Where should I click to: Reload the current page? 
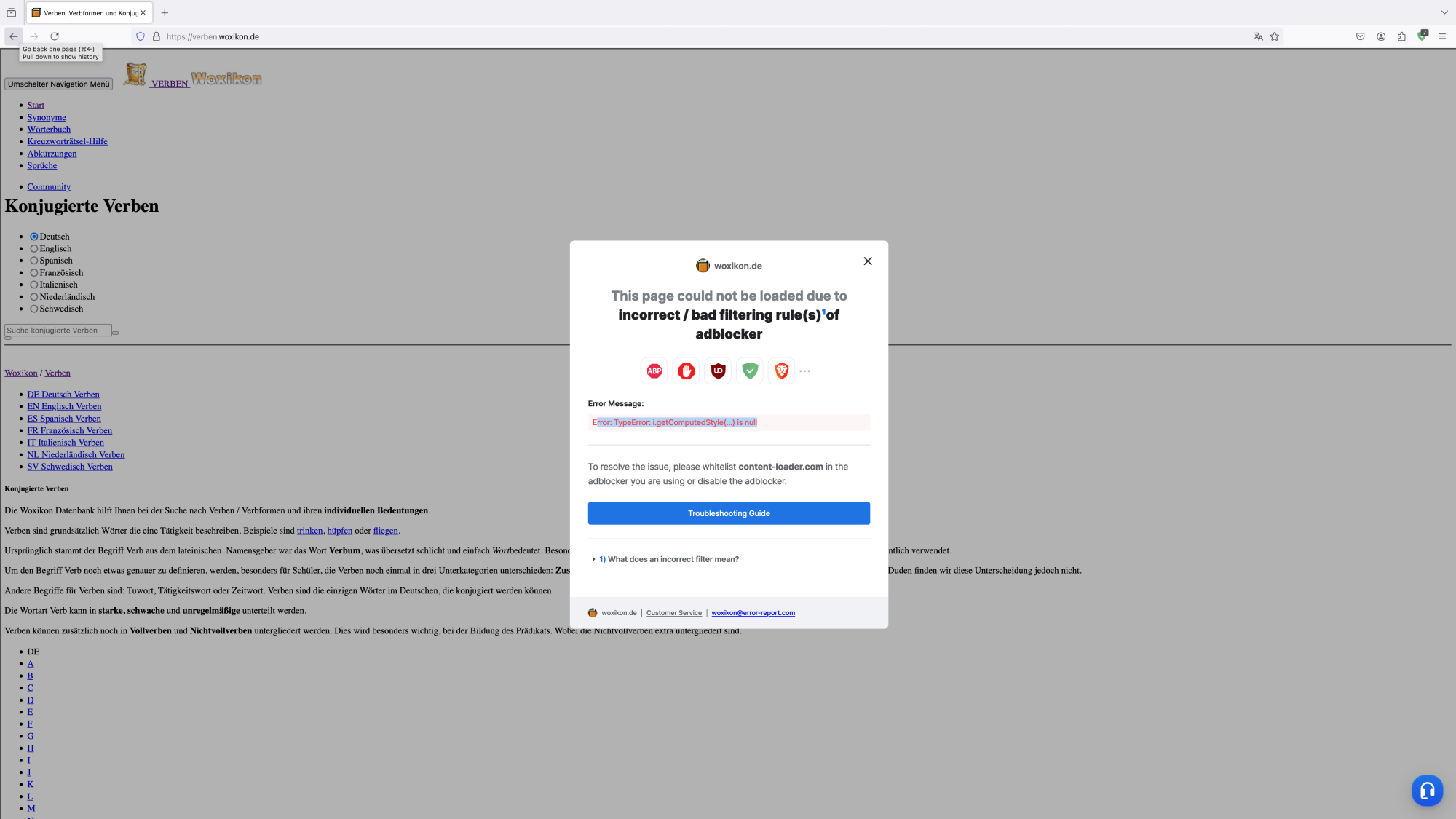click(x=55, y=36)
